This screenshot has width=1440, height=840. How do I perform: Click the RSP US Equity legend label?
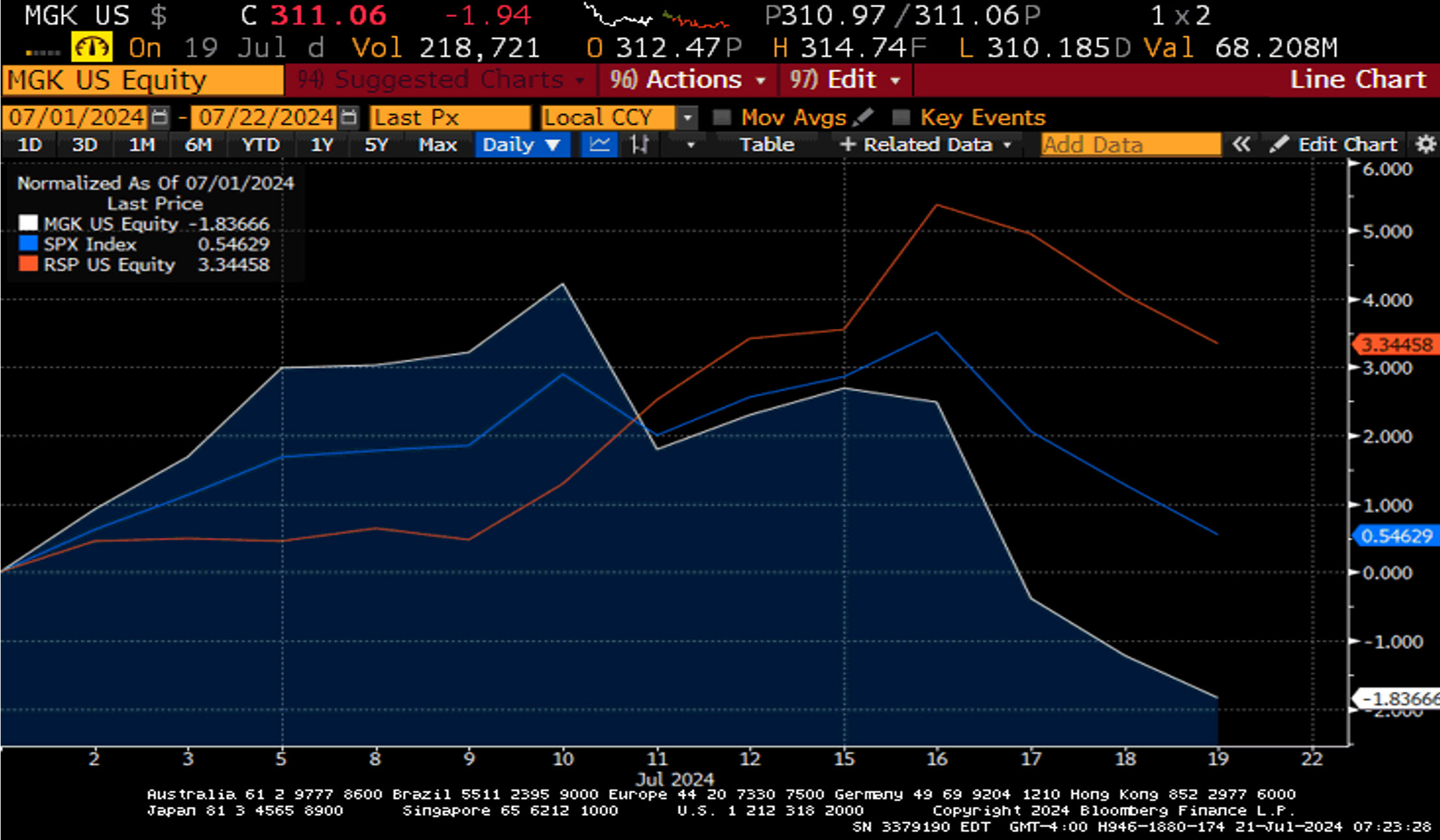point(109,265)
